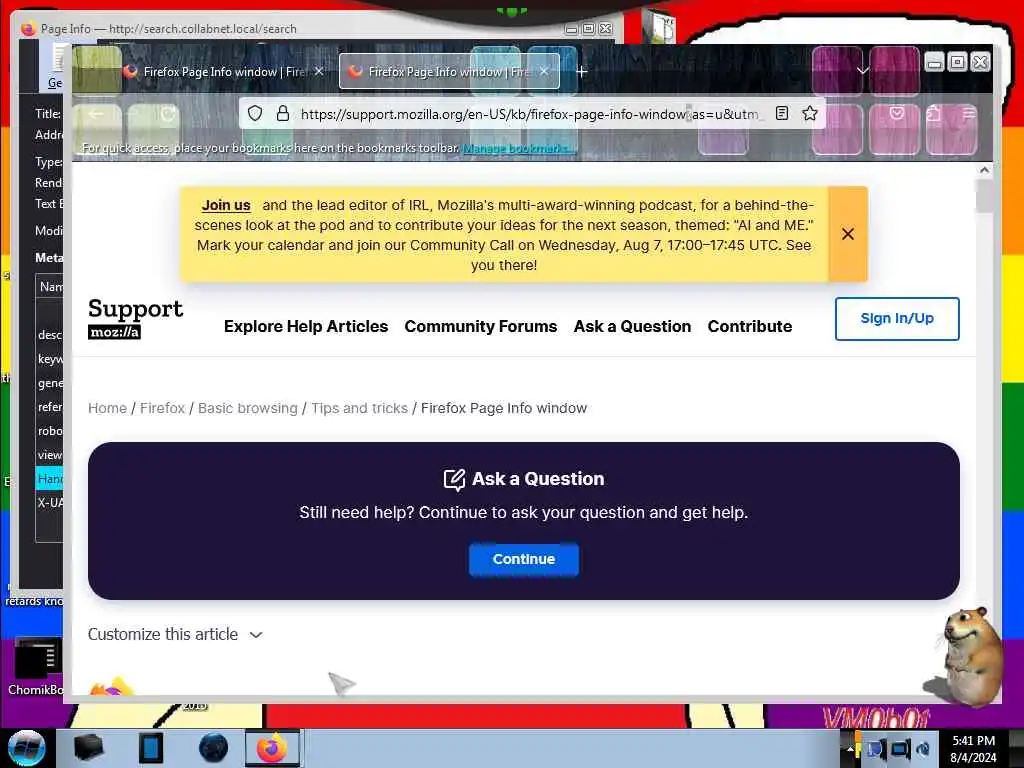Open network icon in system tray
The image size is (1024, 768).
tap(901, 749)
